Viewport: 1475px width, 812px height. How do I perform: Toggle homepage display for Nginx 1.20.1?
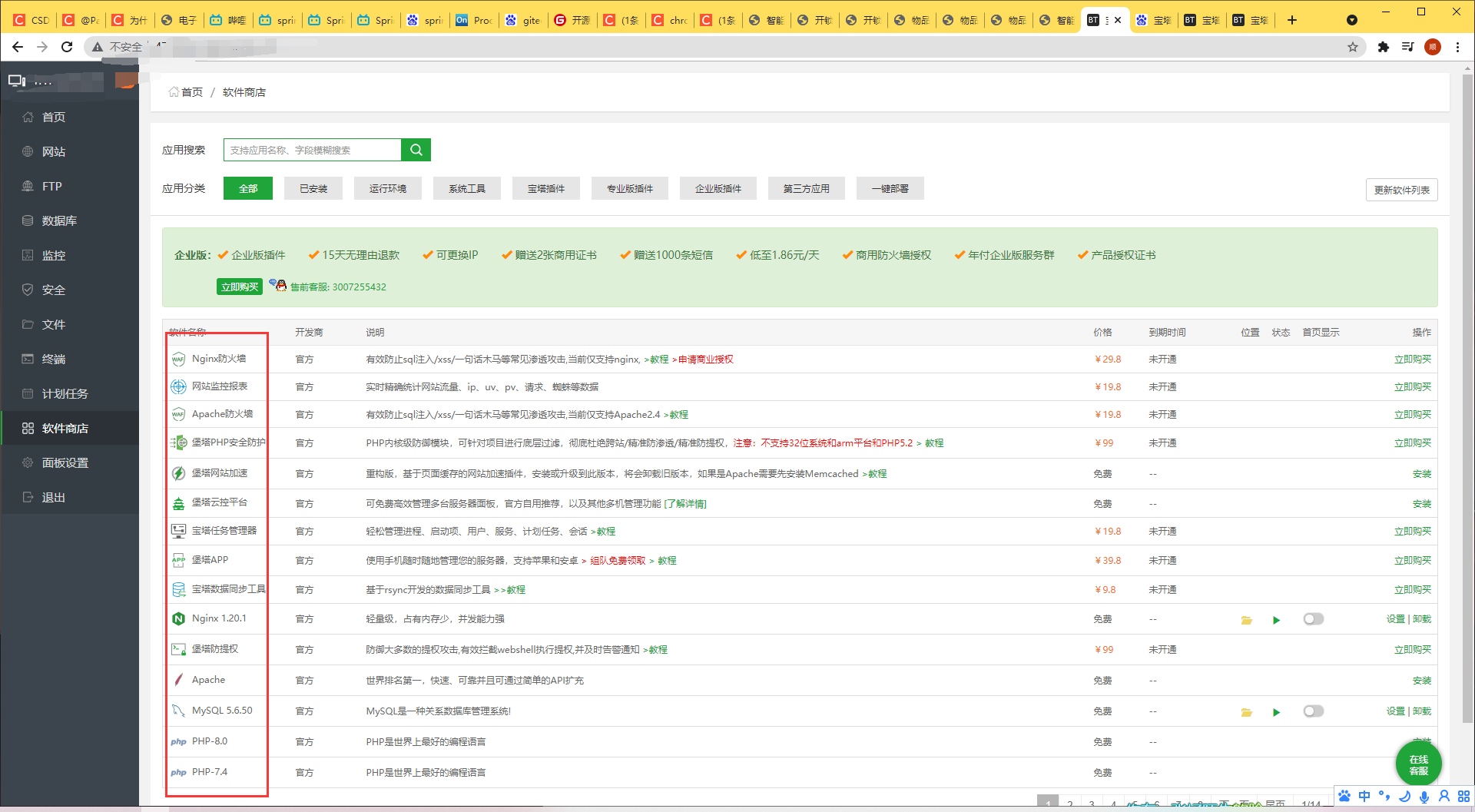(1313, 619)
